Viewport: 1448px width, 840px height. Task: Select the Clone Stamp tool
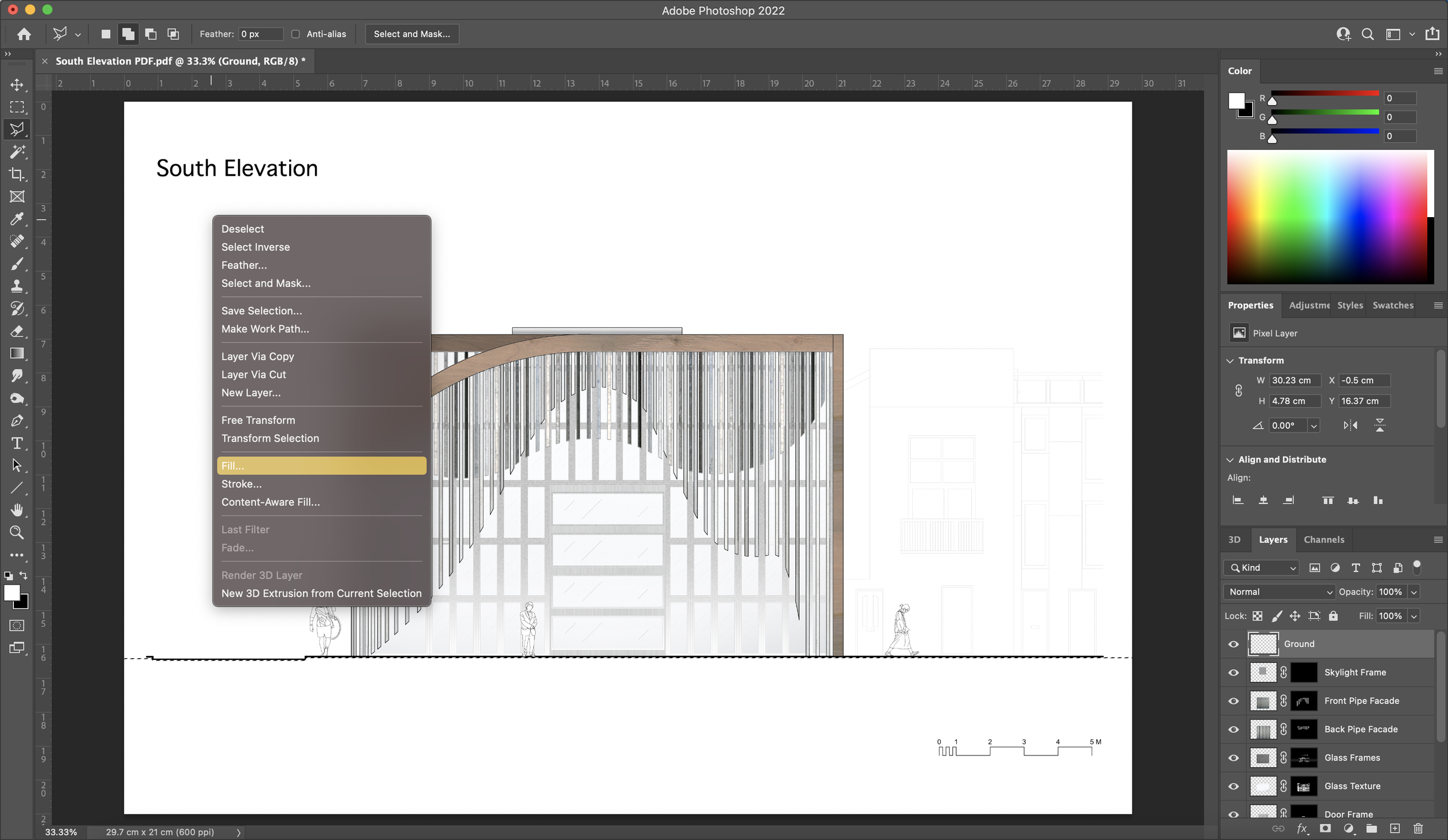coord(17,286)
